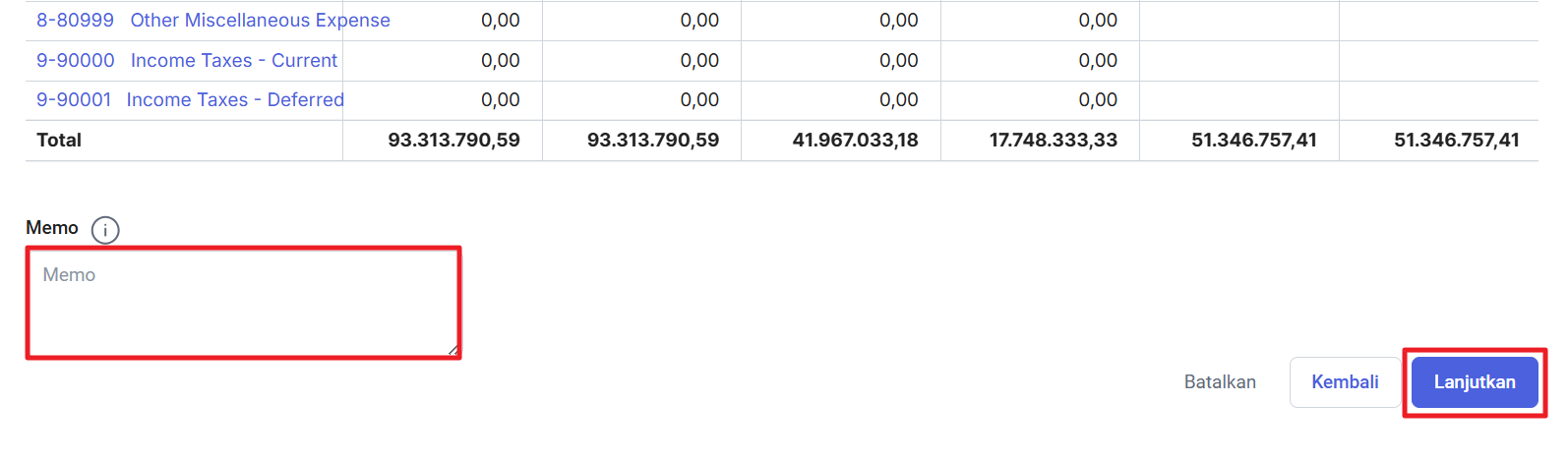This screenshot has height=461, width=1568.
Task: Focus the Memo text area
Action: [244, 303]
